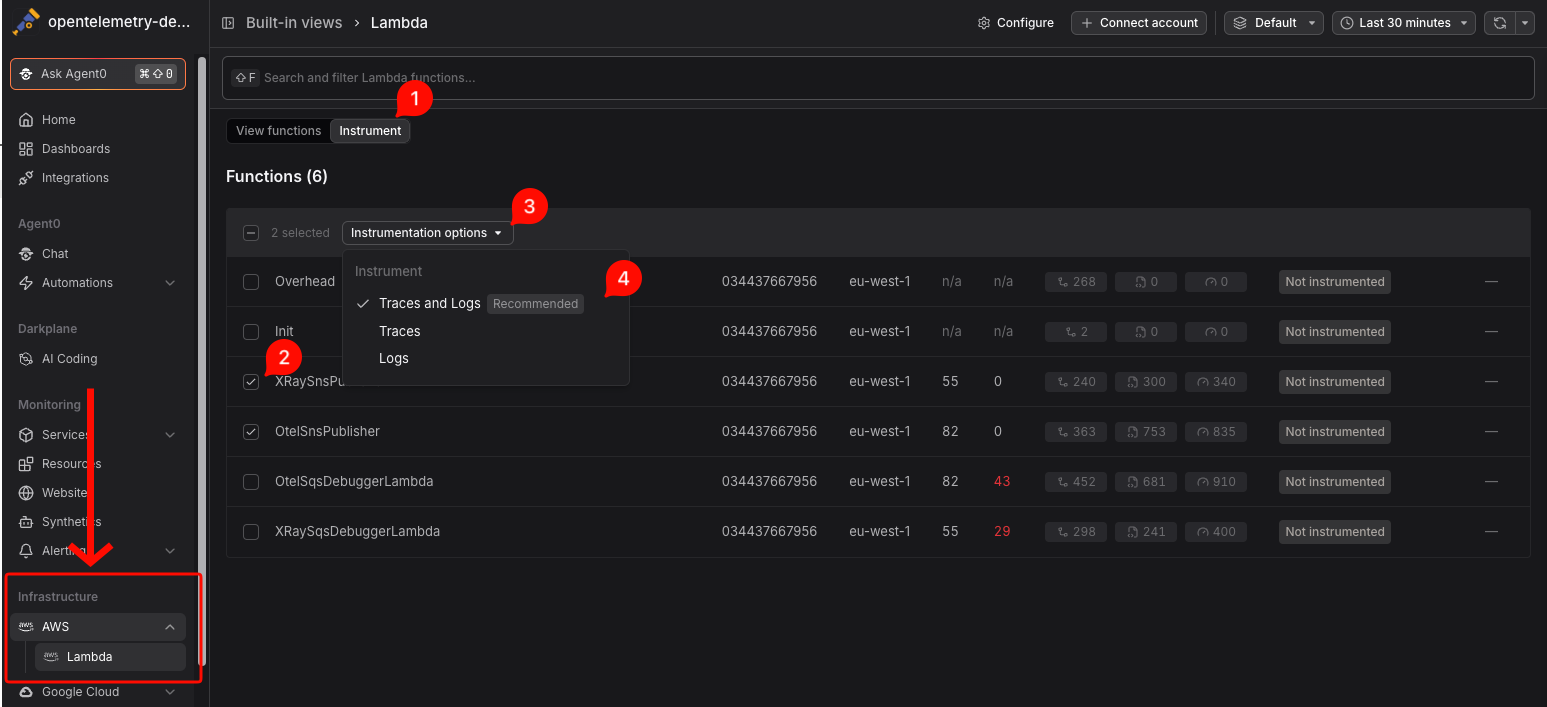Click the Configure button
The image size is (1547, 707).
tap(1015, 23)
